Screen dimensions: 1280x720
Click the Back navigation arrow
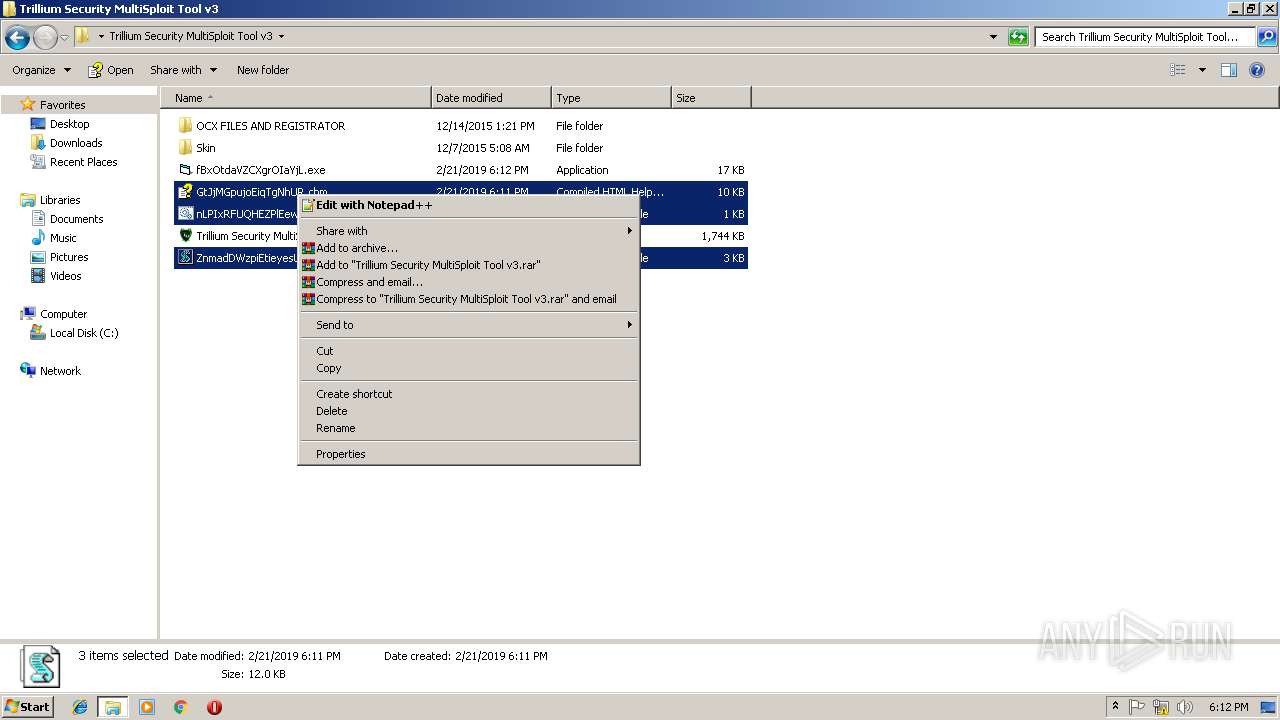[17, 38]
